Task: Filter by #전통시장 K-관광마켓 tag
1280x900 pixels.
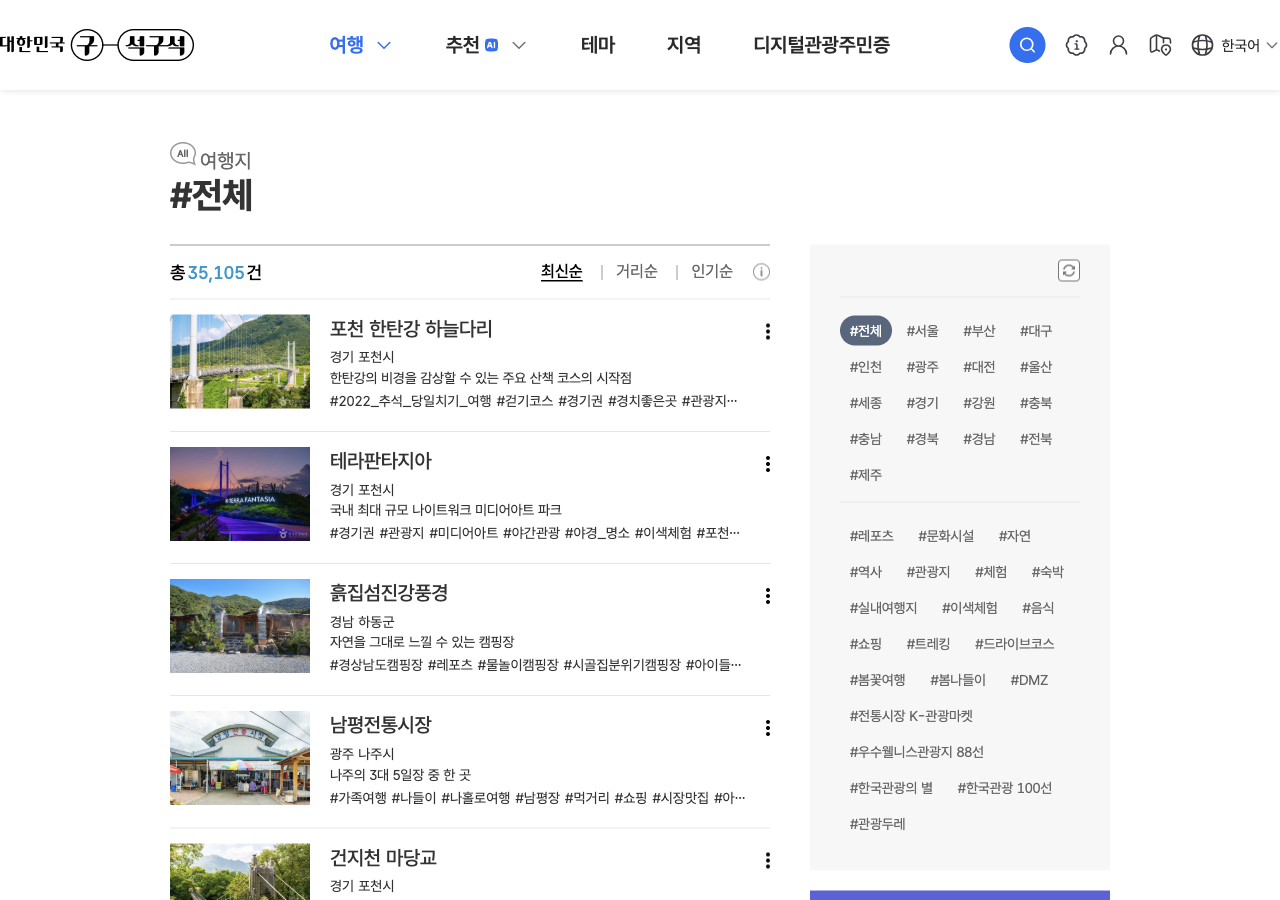Action: [911, 716]
